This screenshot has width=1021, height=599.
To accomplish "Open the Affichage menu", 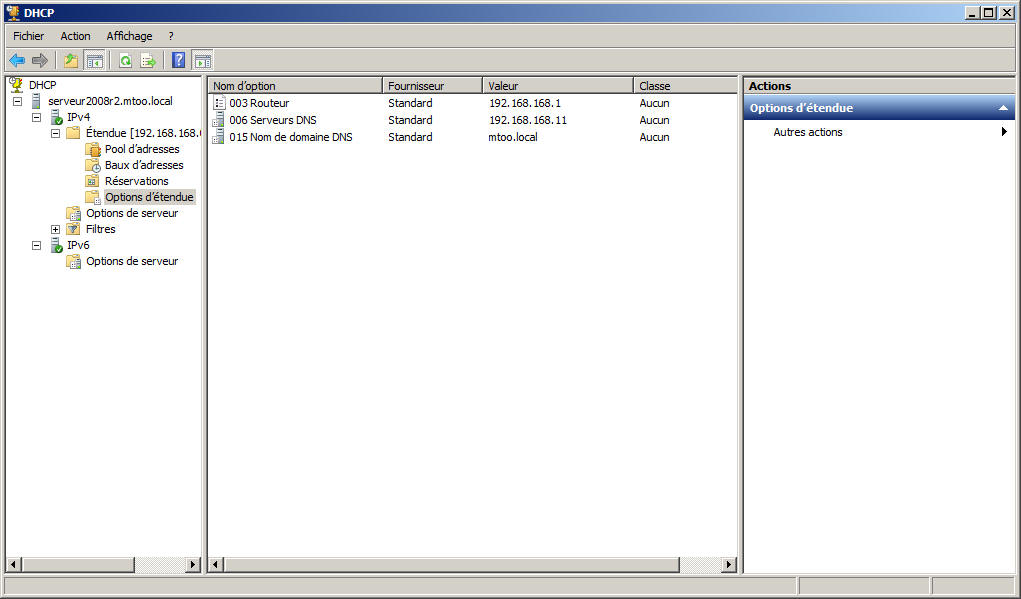I will [x=130, y=36].
